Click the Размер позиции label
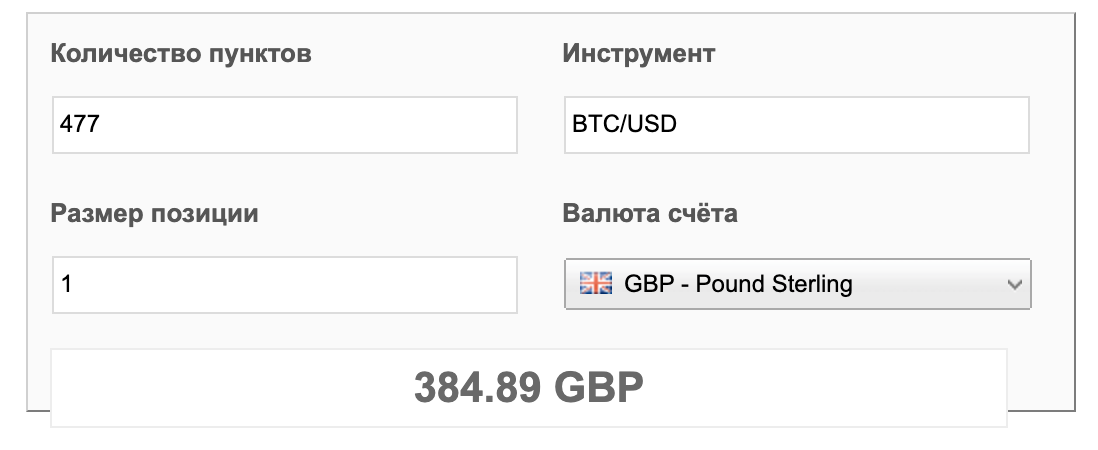This screenshot has width=1098, height=450. [154, 213]
